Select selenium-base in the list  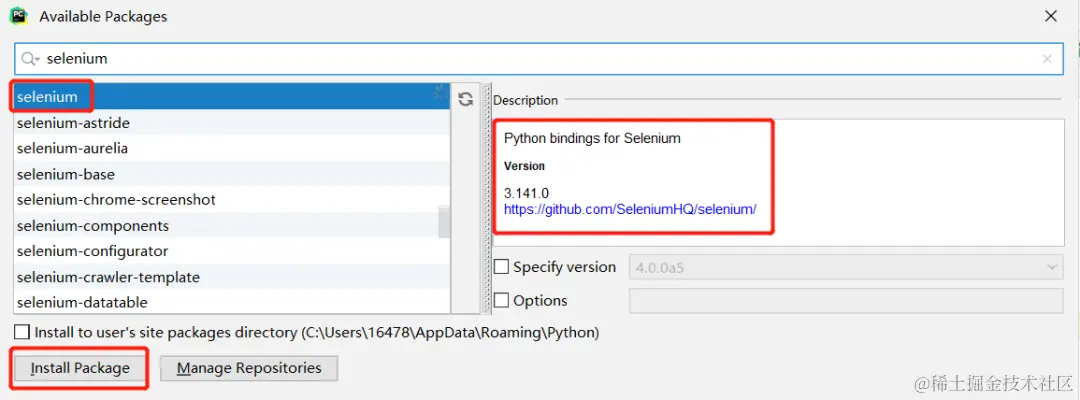point(231,174)
